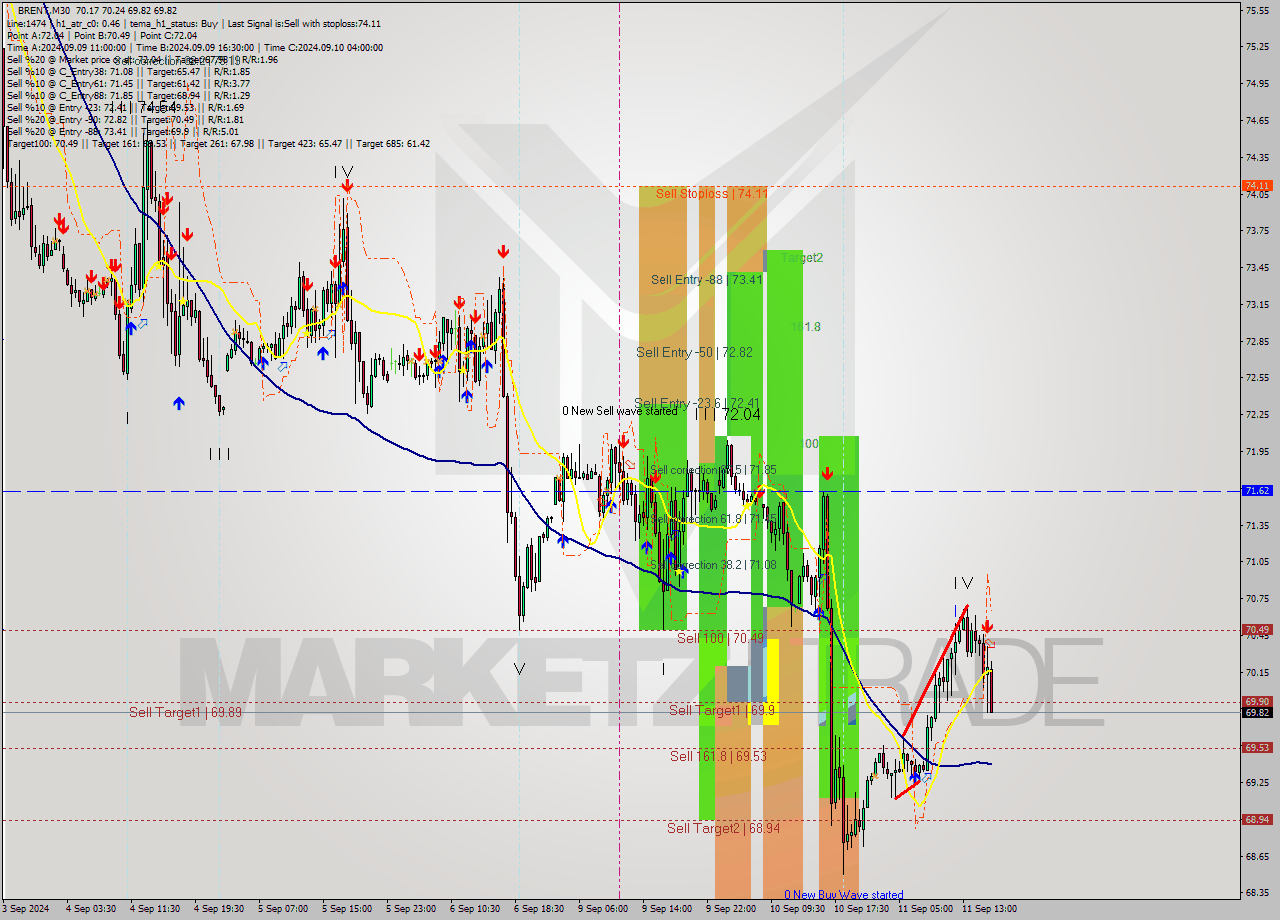Click the current price 69.82 axis tag

point(1257,713)
